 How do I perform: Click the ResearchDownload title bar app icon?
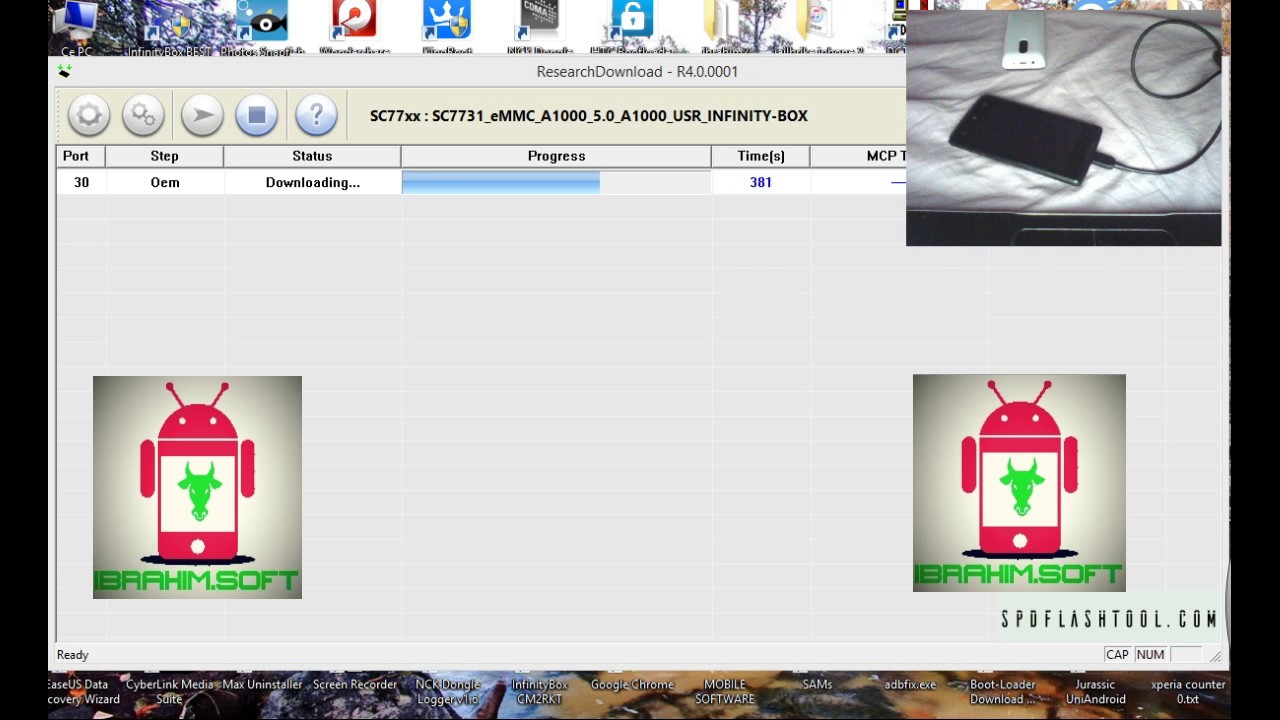(x=65, y=72)
